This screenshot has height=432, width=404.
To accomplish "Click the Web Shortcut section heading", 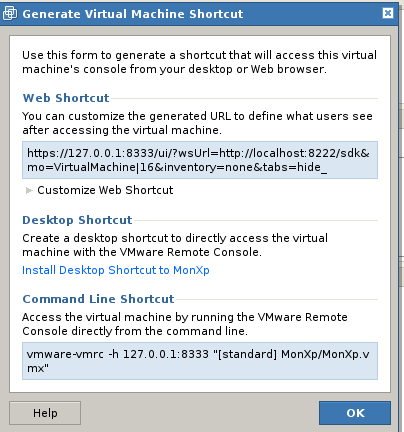I will pos(66,98).
